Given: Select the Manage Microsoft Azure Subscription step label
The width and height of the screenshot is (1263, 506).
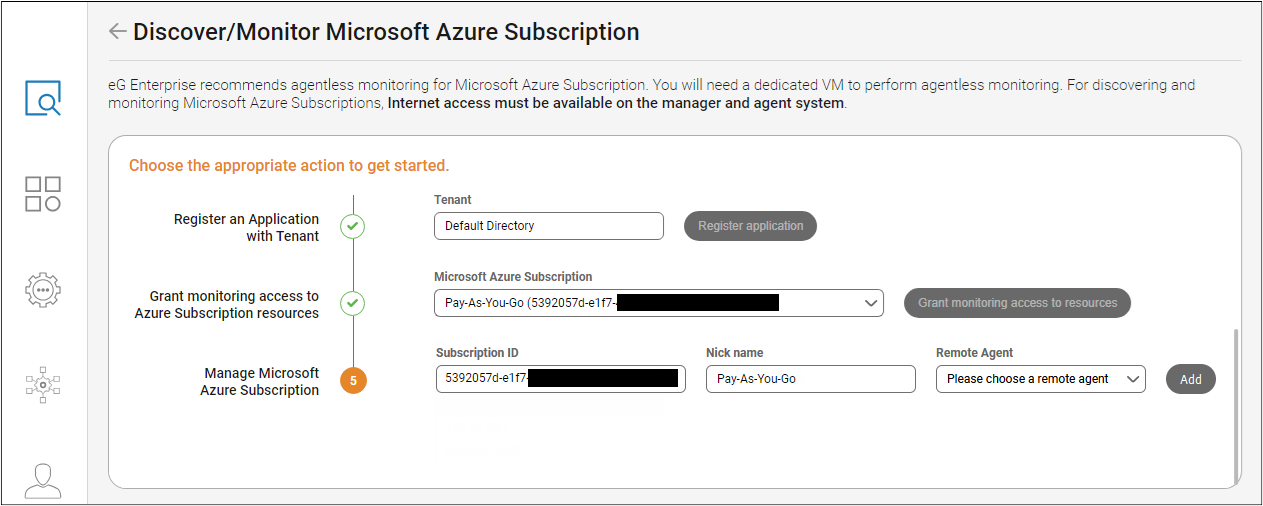Looking at the screenshot, I should click(x=260, y=381).
